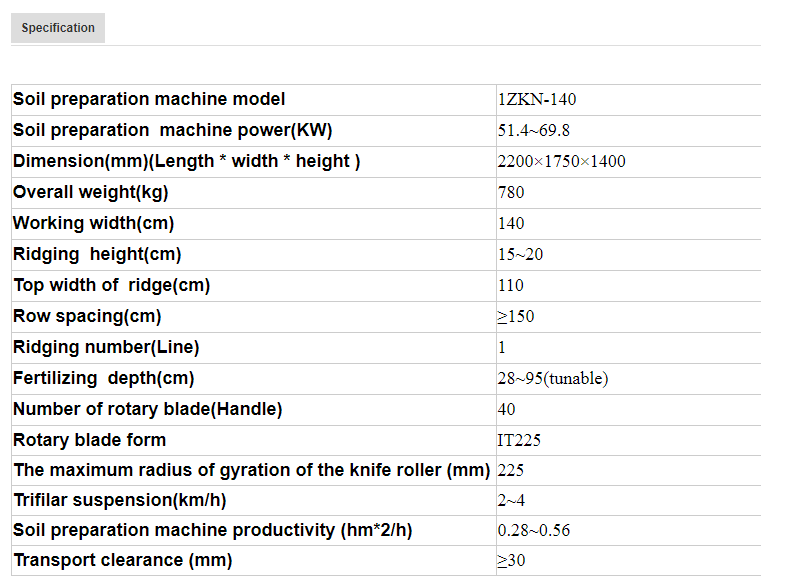
Task: Click the maximum radius of gyration label
Action: pyautogui.click(x=251, y=470)
